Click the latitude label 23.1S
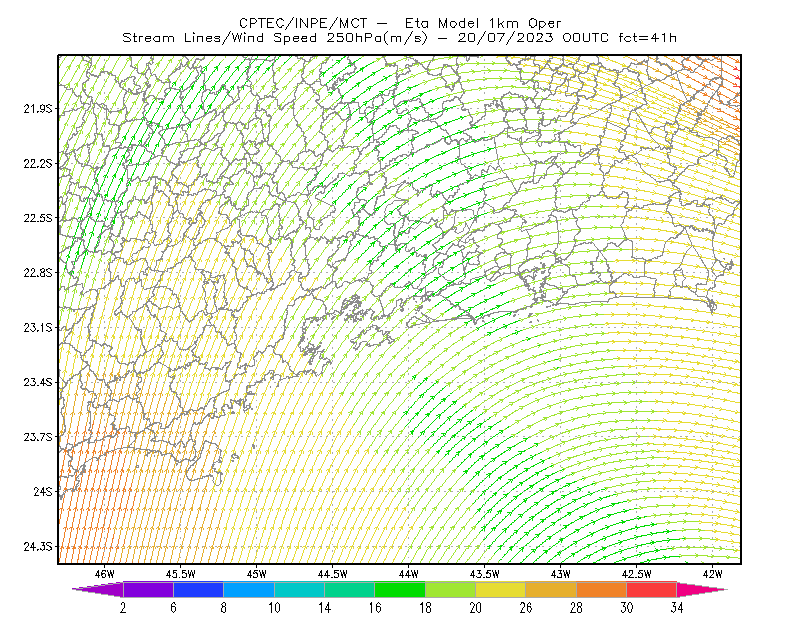The width and height of the screenshot is (800, 618). click(38, 327)
